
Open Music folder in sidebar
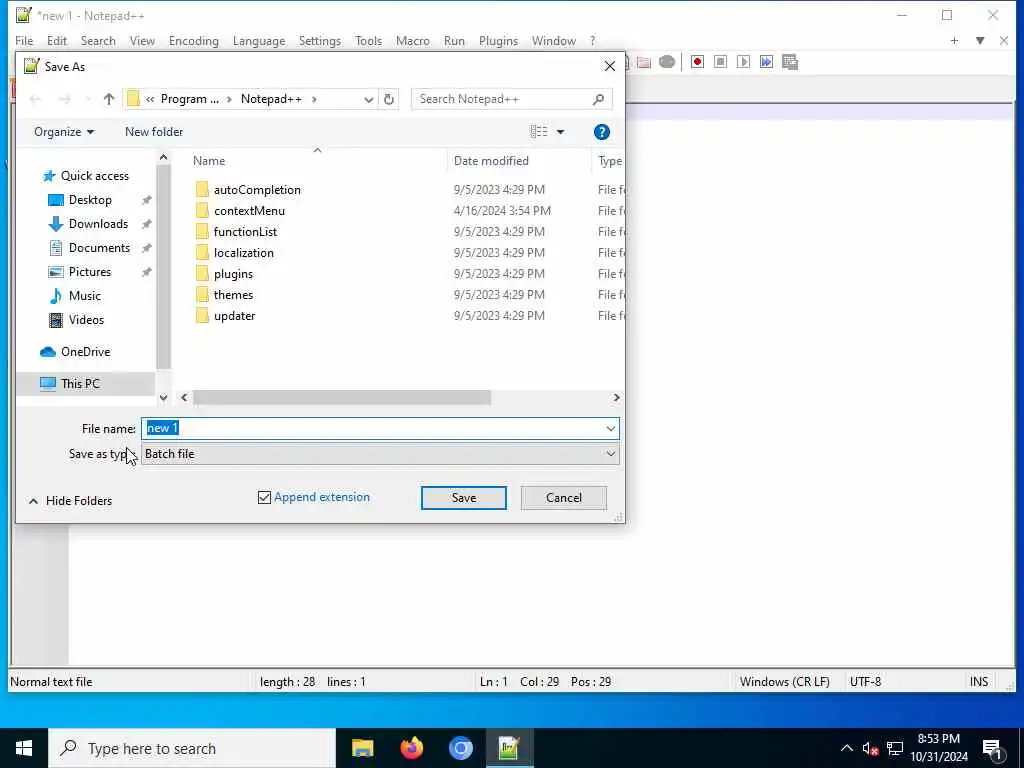pos(84,296)
